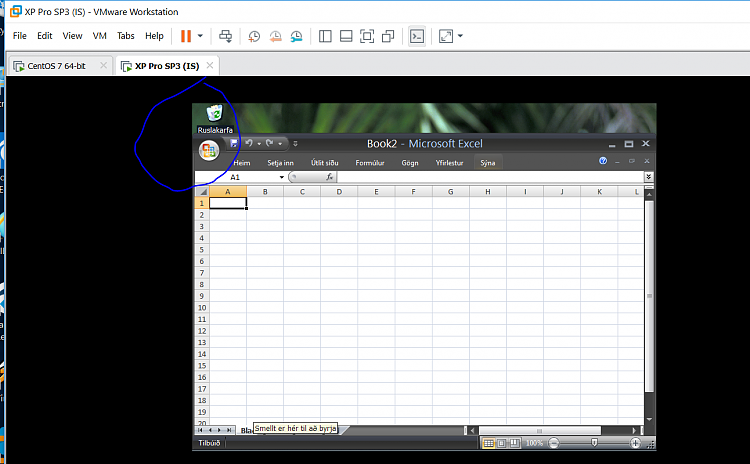Open the Sýna ribbon tab
Image resolution: width=750 pixels, height=464 pixels.
pyautogui.click(x=487, y=163)
